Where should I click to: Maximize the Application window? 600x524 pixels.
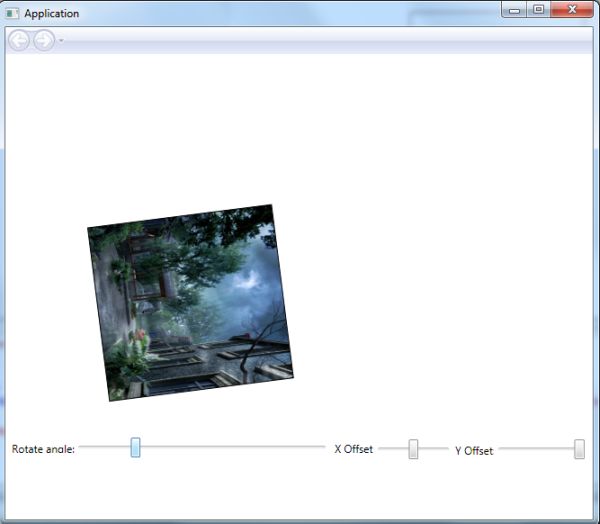pos(539,10)
